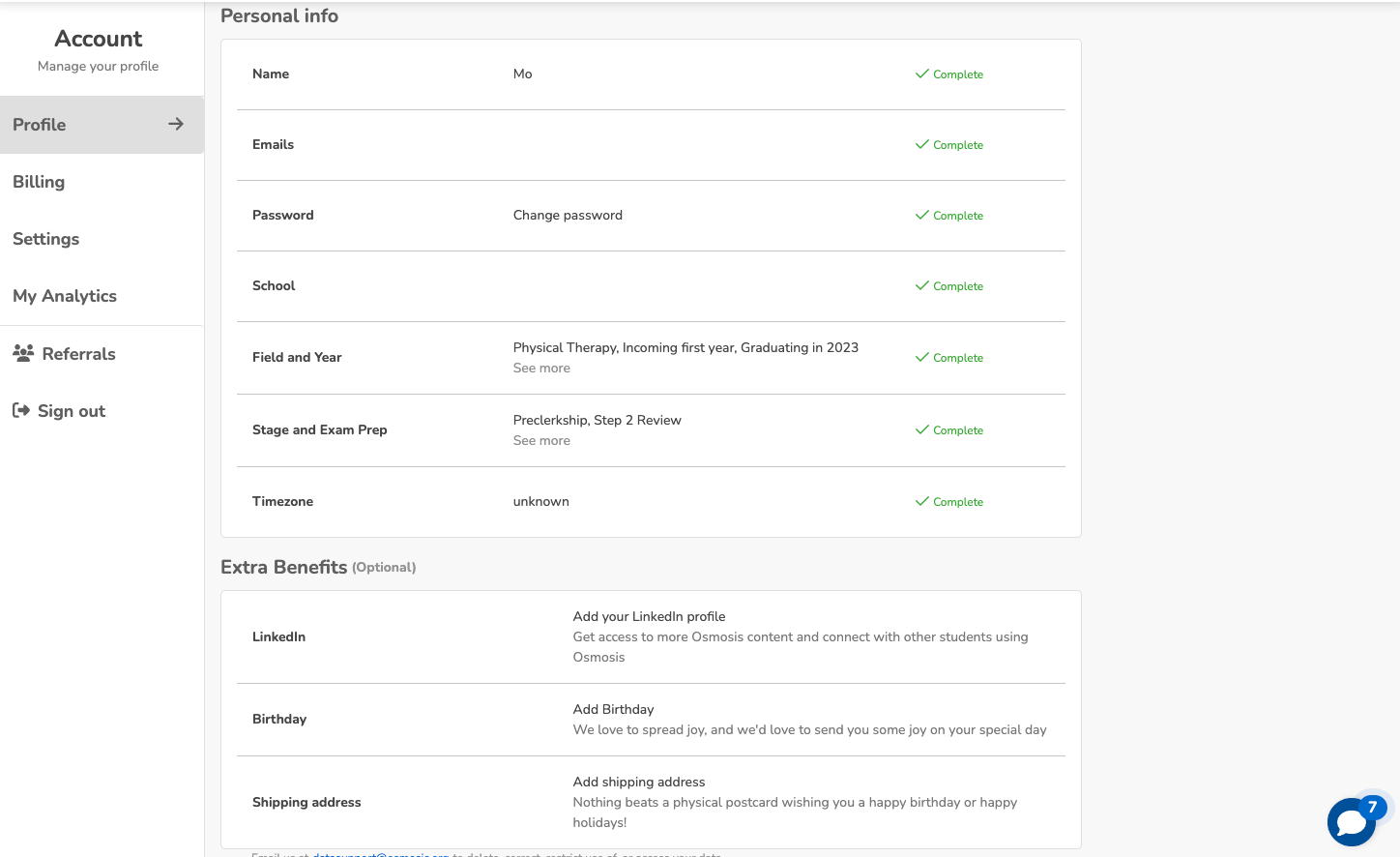Expand See more under Stage and Exam Prep
Screen dimensions: 1400x857
pos(541,441)
